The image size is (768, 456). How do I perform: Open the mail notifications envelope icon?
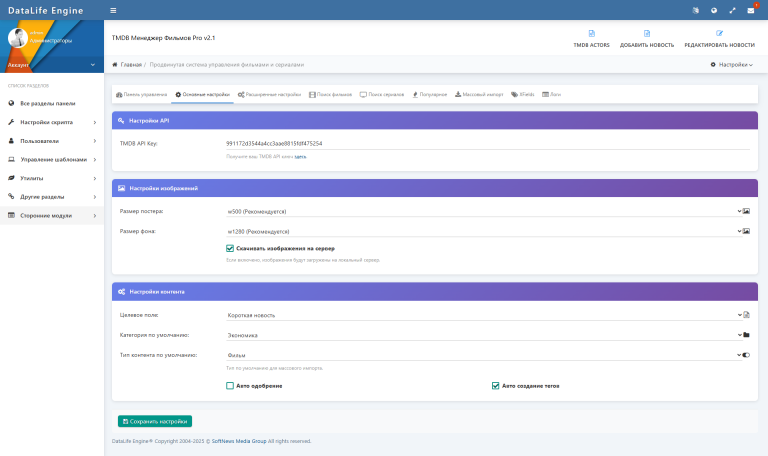[751, 10]
